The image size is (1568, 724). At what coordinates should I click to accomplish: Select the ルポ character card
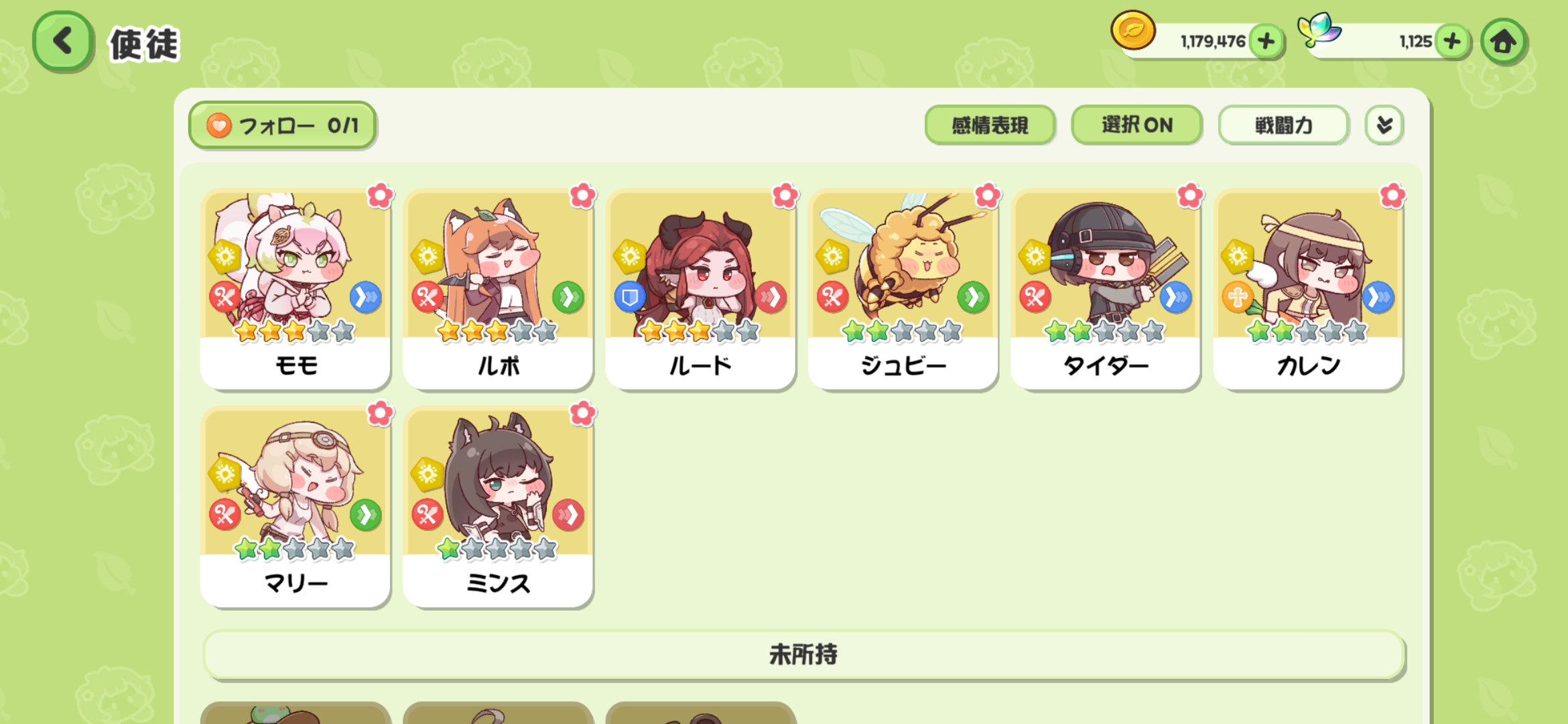(x=498, y=289)
